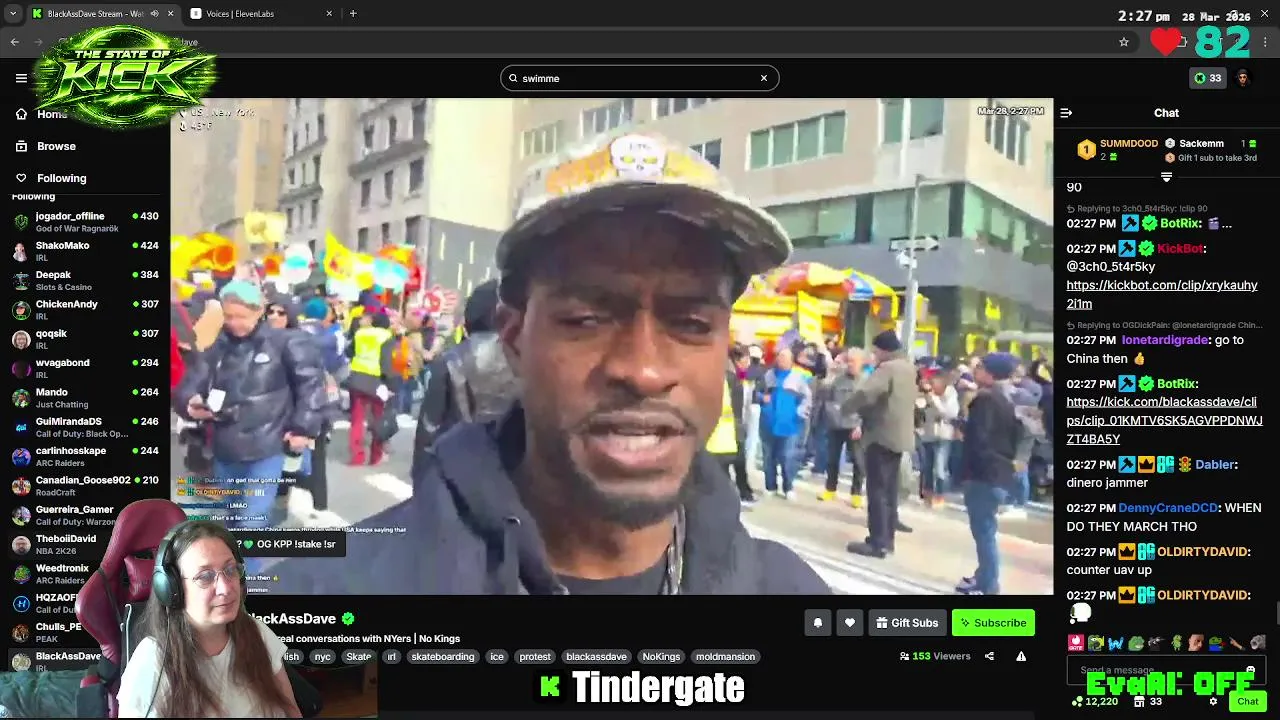The width and height of the screenshot is (1280, 720).
Task: Click the Gift Subs button
Action: tap(906, 623)
